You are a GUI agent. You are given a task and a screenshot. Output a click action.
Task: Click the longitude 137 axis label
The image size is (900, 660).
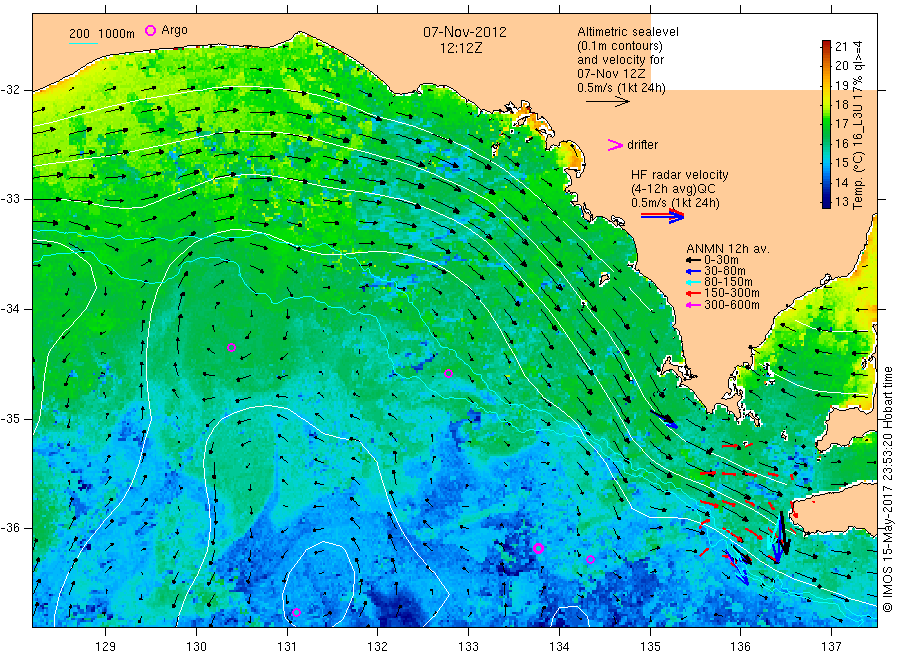pyautogui.click(x=831, y=647)
